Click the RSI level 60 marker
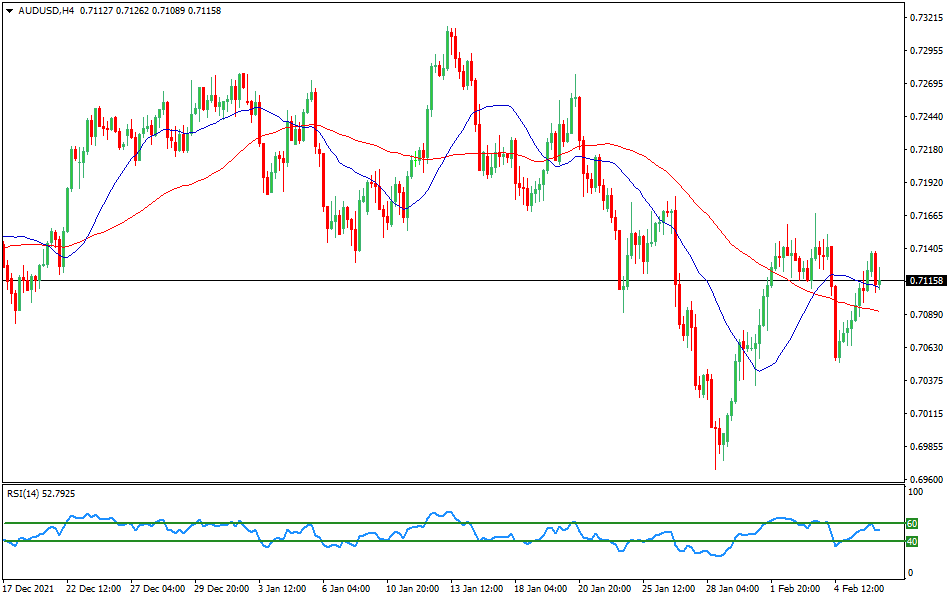Viewport: 950px width, 600px height. click(910, 522)
